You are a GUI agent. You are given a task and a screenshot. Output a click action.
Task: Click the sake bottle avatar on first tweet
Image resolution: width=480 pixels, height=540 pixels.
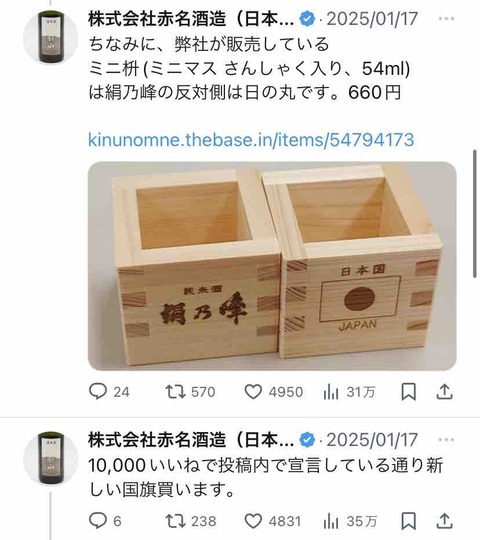tap(51, 37)
